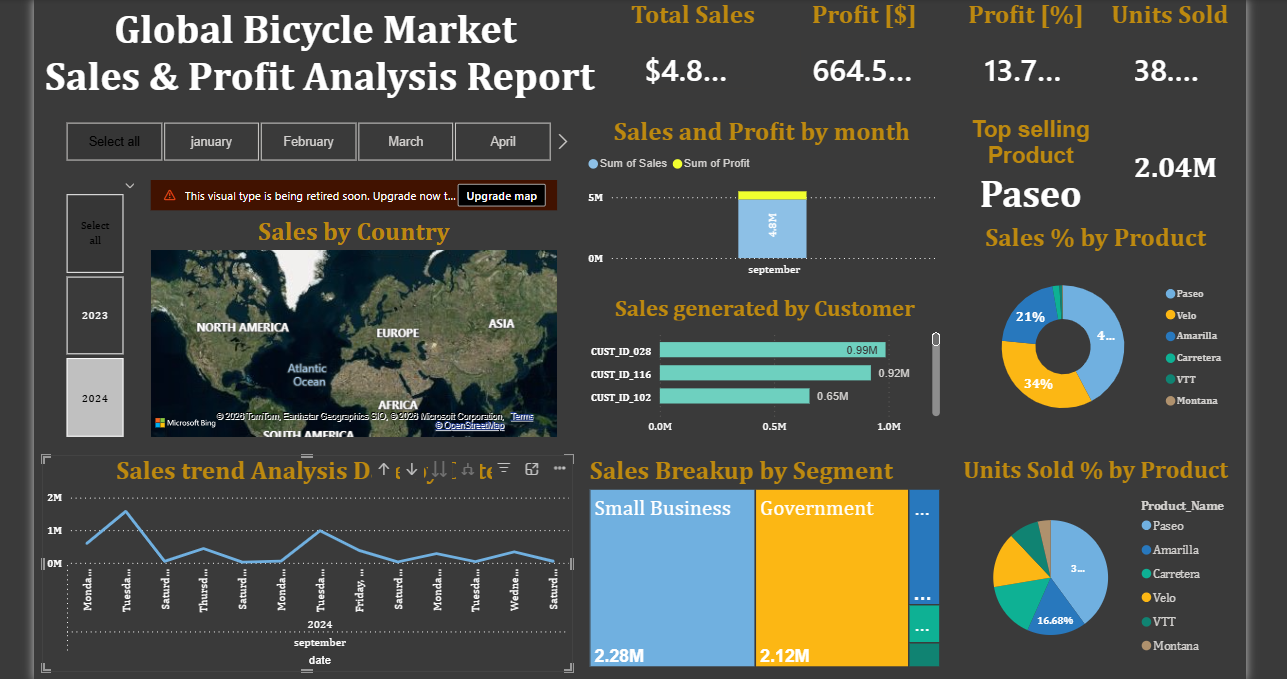Click the drill up arrow icon
This screenshot has height=679, width=1287.
pyautogui.click(x=383, y=469)
